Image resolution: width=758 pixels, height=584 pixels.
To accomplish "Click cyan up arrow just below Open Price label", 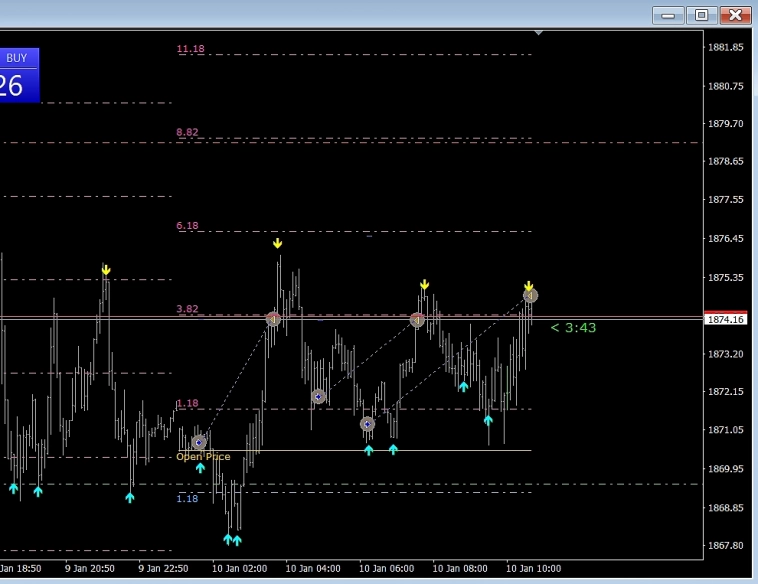I will pos(200,467).
